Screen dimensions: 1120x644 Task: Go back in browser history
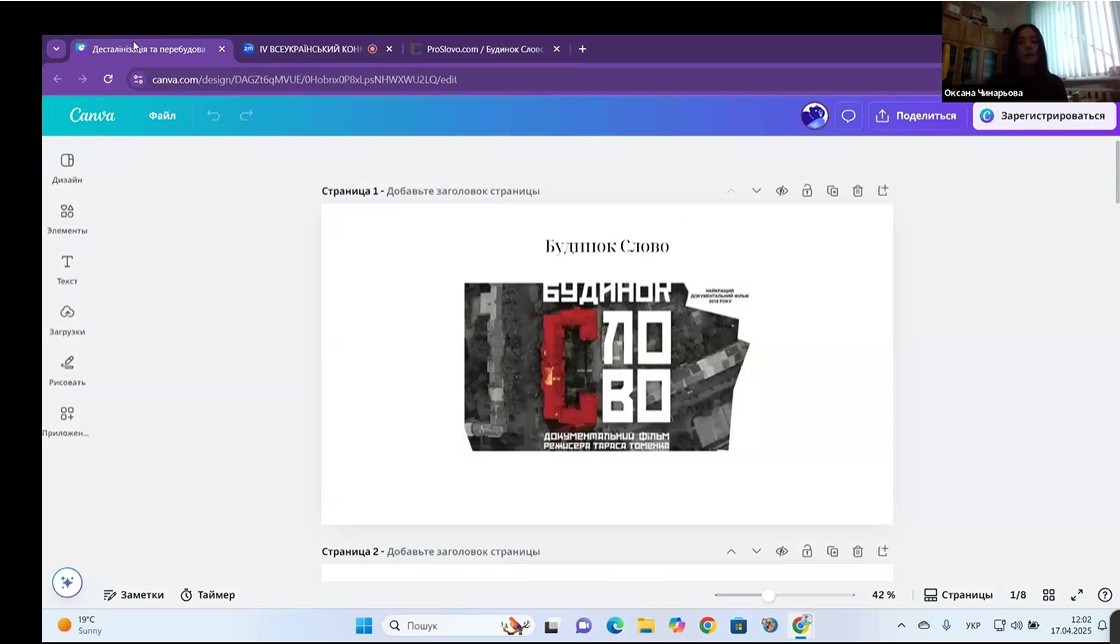58,79
